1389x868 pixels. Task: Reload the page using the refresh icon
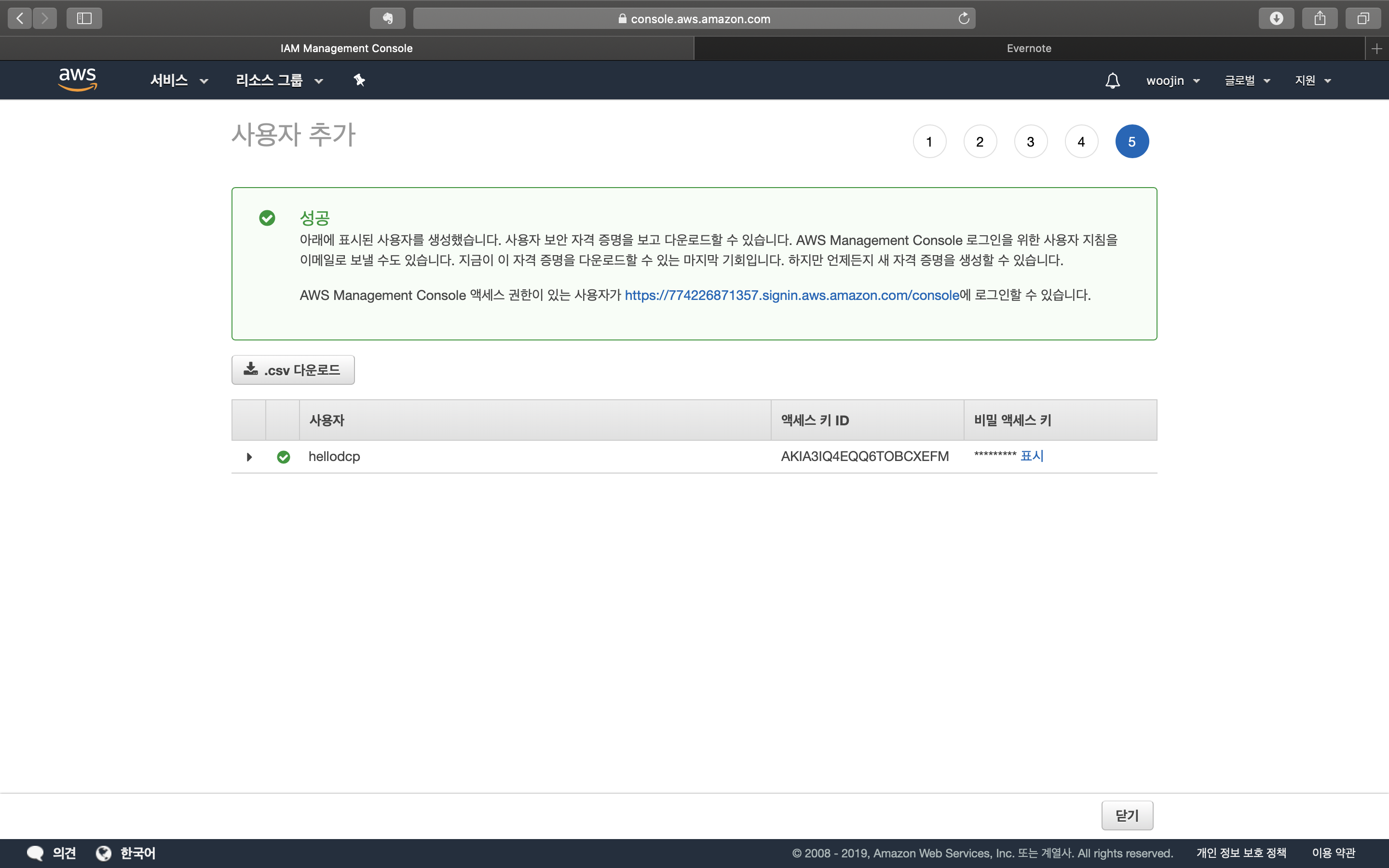pyautogui.click(x=964, y=18)
